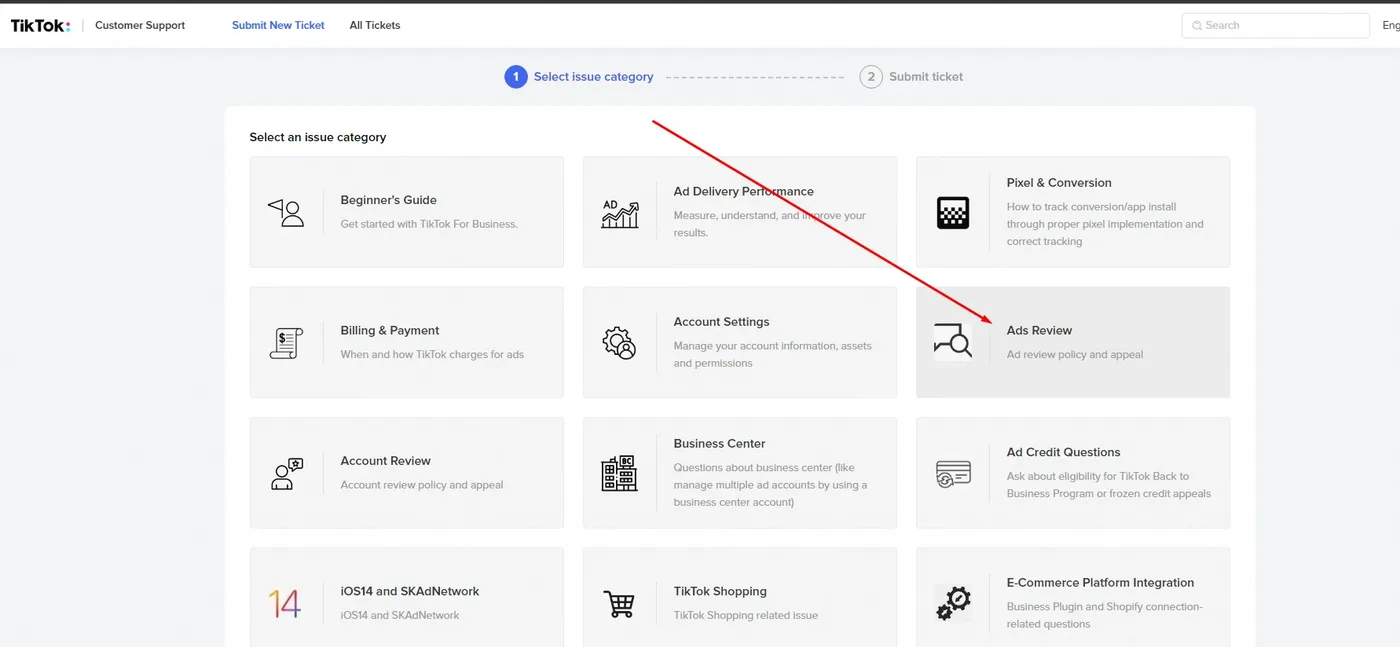Select the Ad Credit Questions card icon
The width and height of the screenshot is (1400, 647).
pyautogui.click(x=952, y=473)
